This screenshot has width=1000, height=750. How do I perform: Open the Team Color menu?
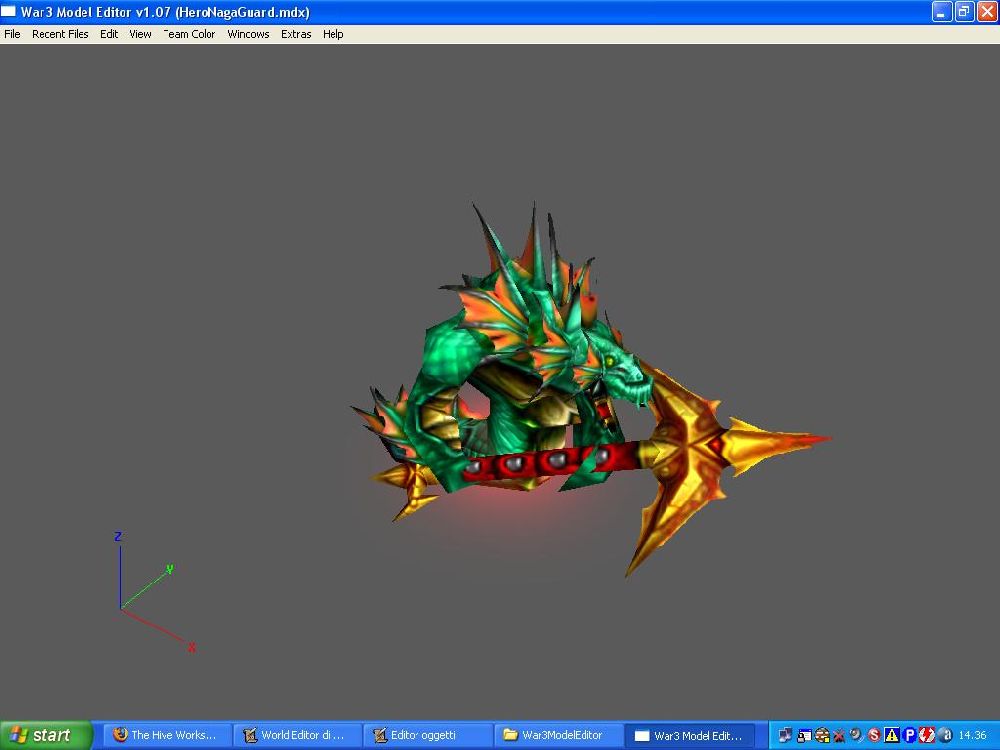click(x=189, y=34)
